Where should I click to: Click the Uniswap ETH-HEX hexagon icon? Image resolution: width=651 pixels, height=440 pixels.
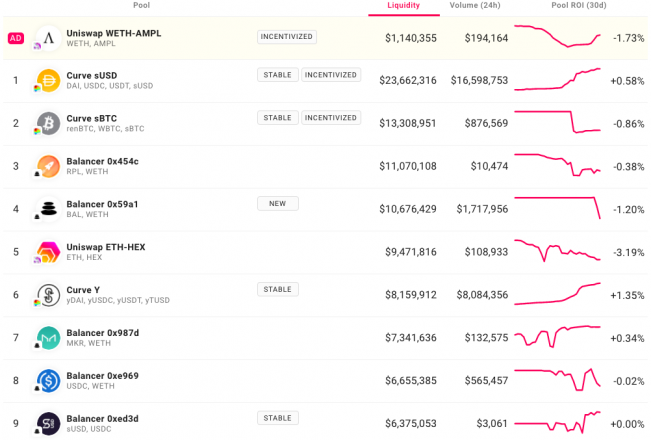[x=49, y=252]
